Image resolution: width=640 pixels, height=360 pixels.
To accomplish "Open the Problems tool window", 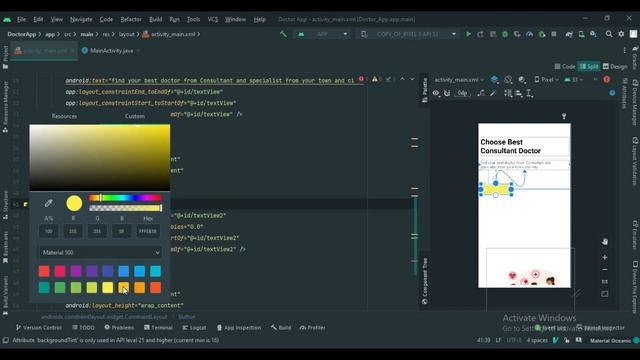I will (119, 327).
